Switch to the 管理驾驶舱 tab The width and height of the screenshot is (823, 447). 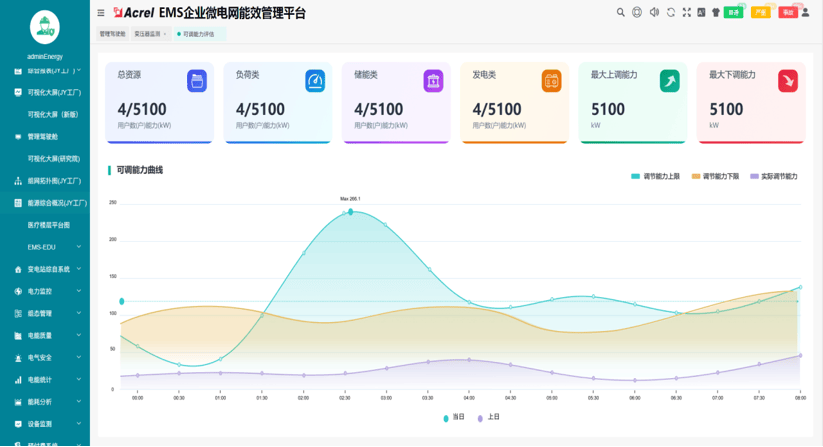point(113,34)
